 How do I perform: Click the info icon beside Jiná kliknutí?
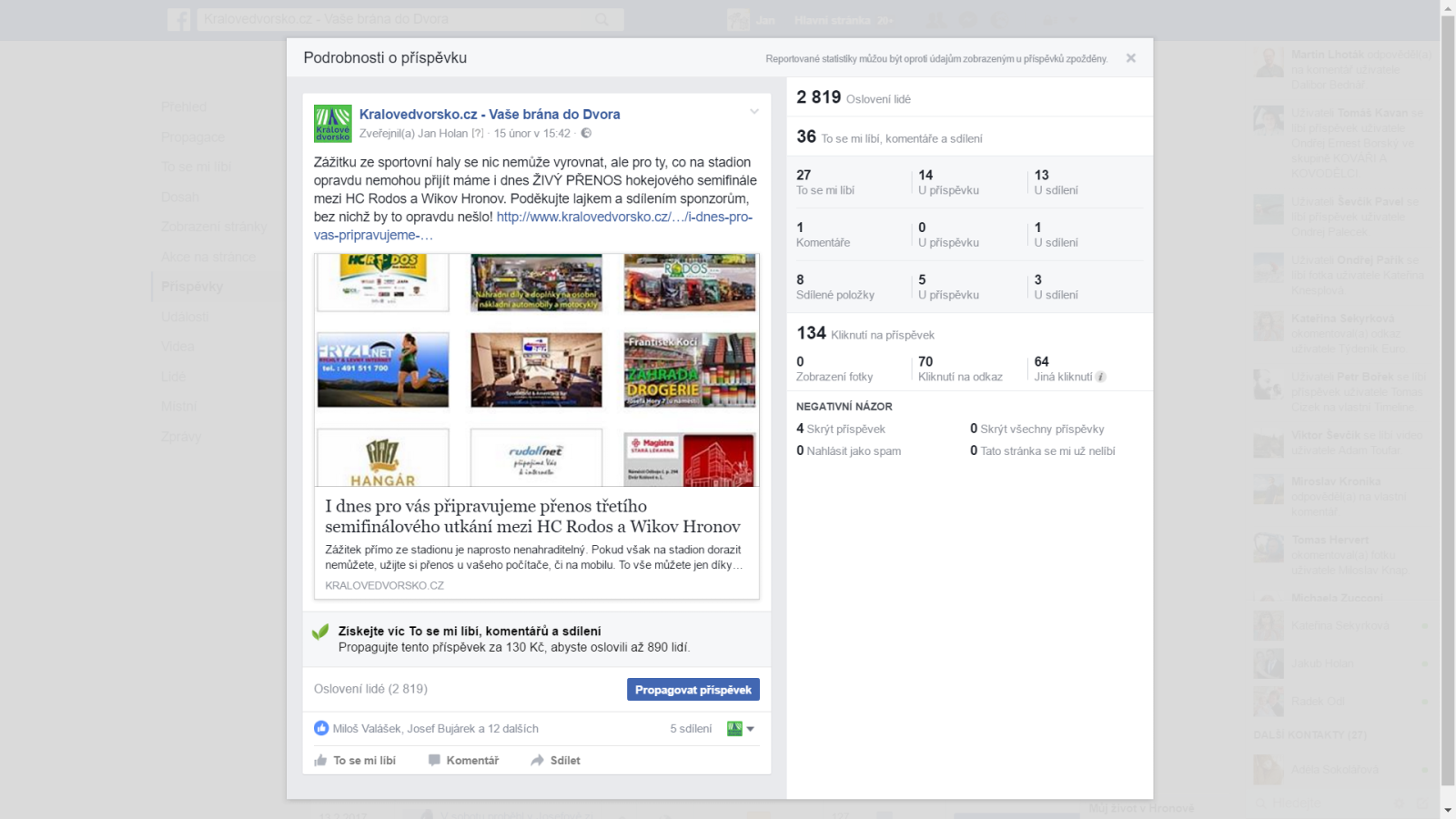[x=1101, y=377]
